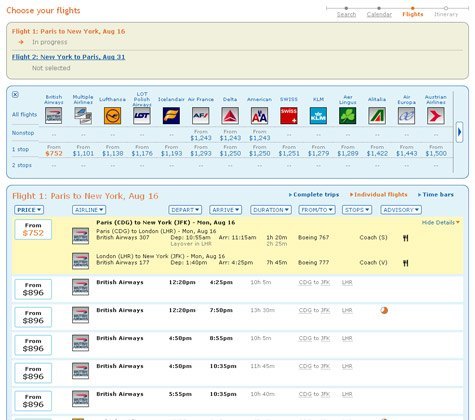Select $896 fare for 4:50pm–10:35pm flight
This screenshot has width=475, height=420.
point(33,373)
